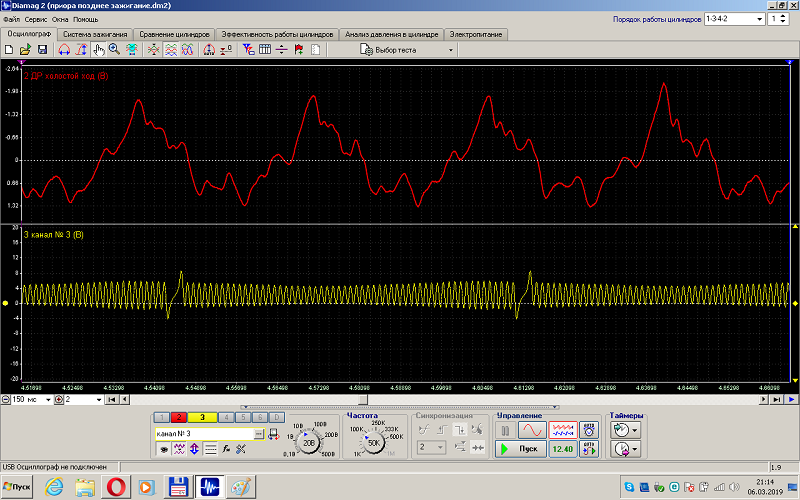Toggle channel 3 yellow button
This screenshot has width=800, height=500.
tap(202, 417)
